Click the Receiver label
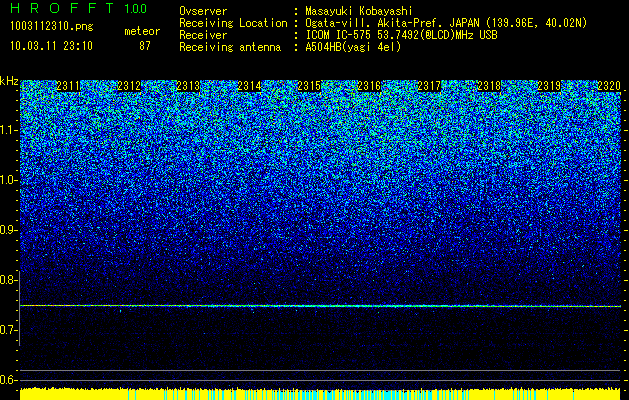The image size is (629, 400). (x=203, y=35)
